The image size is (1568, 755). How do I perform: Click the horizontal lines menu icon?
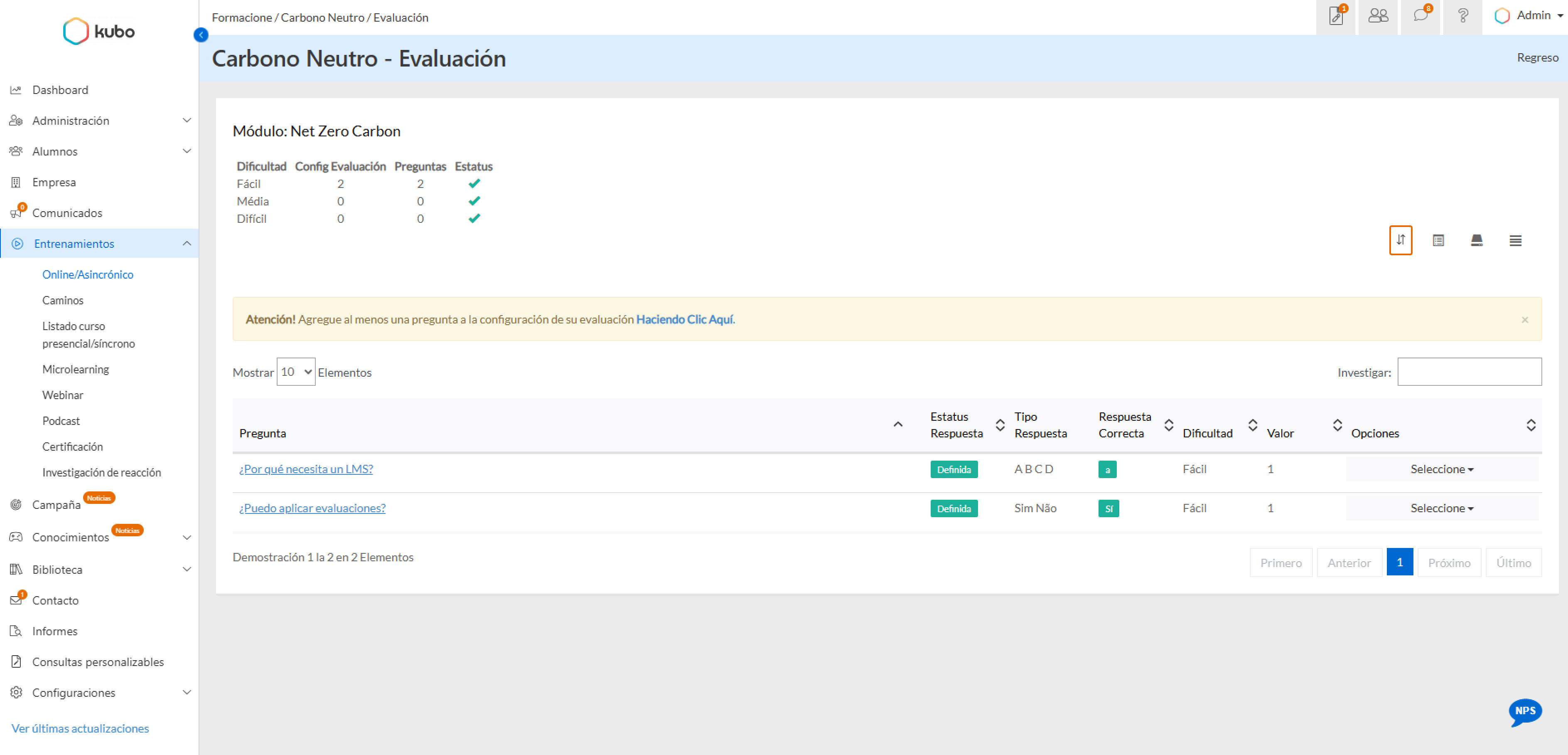(x=1515, y=240)
